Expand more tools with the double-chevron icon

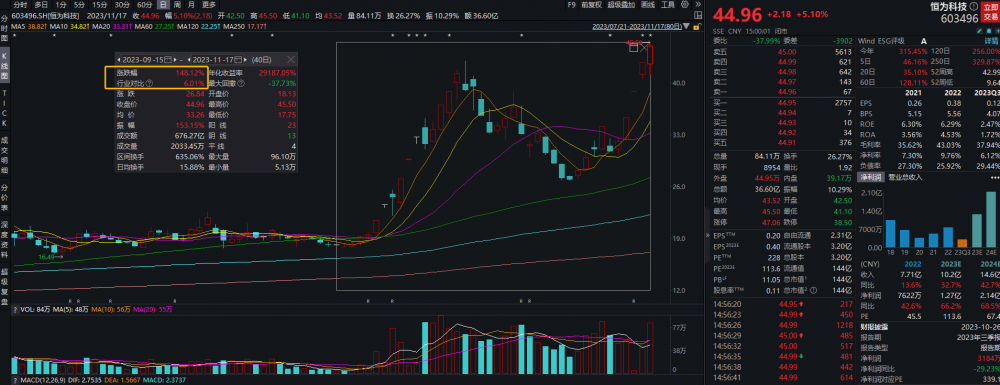click(x=698, y=4)
